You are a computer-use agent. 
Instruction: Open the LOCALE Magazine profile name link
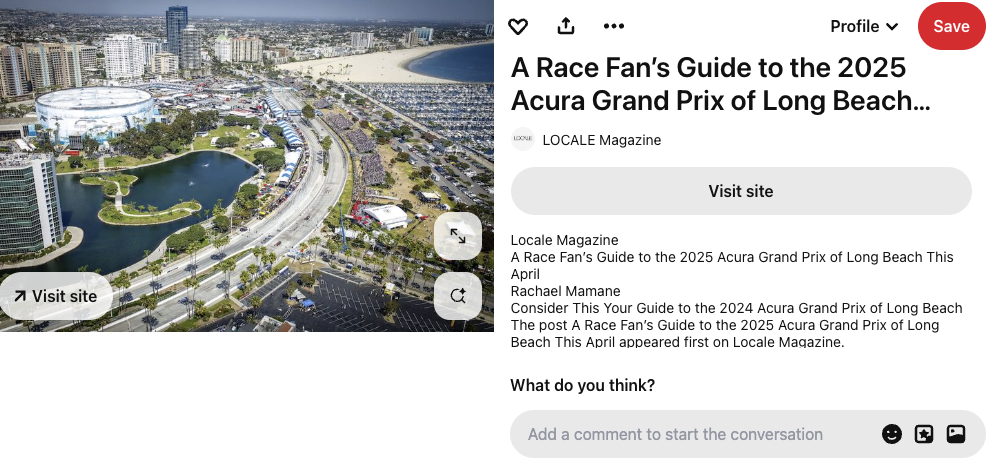click(x=601, y=140)
